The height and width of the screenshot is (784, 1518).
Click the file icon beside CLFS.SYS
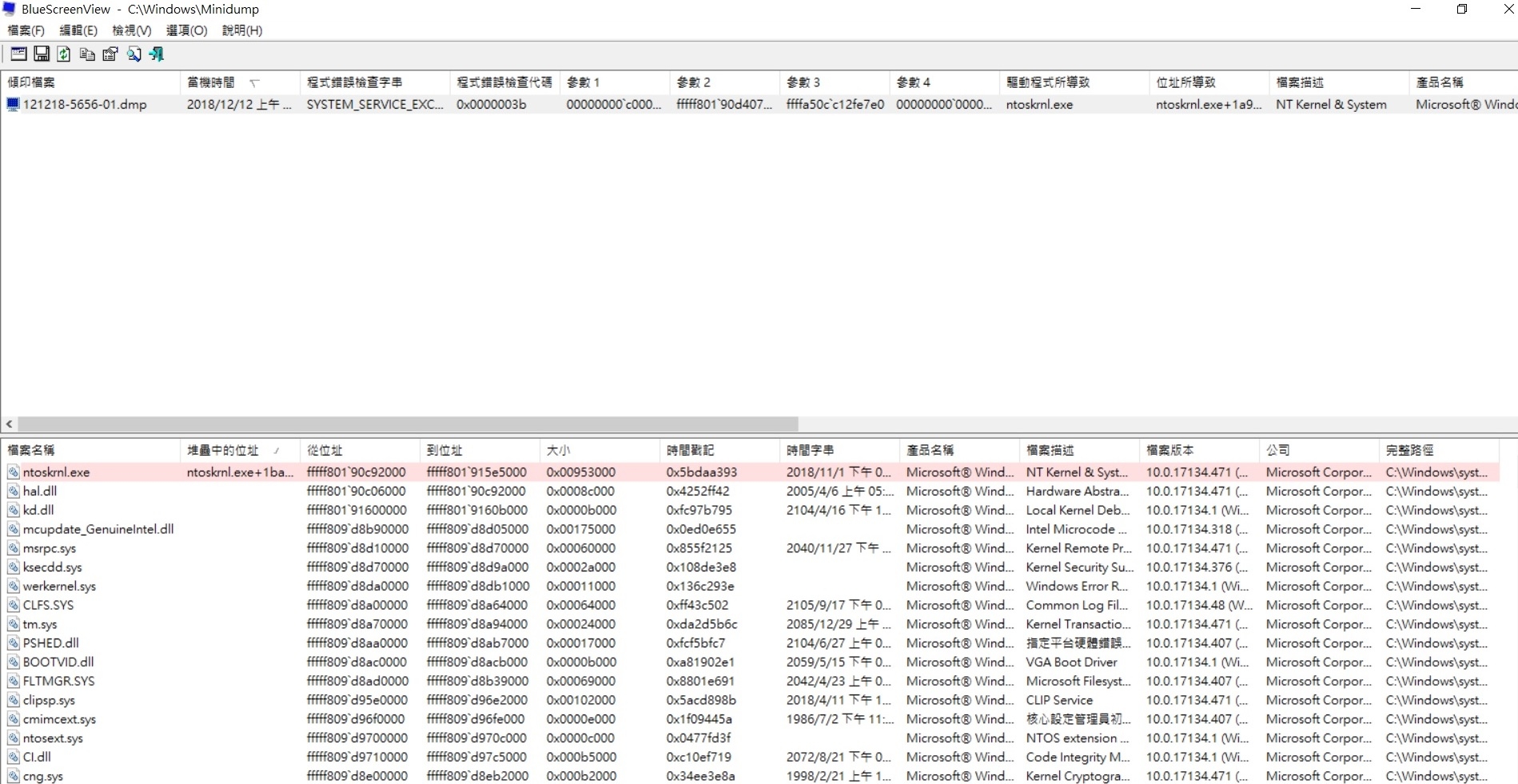click(x=14, y=605)
